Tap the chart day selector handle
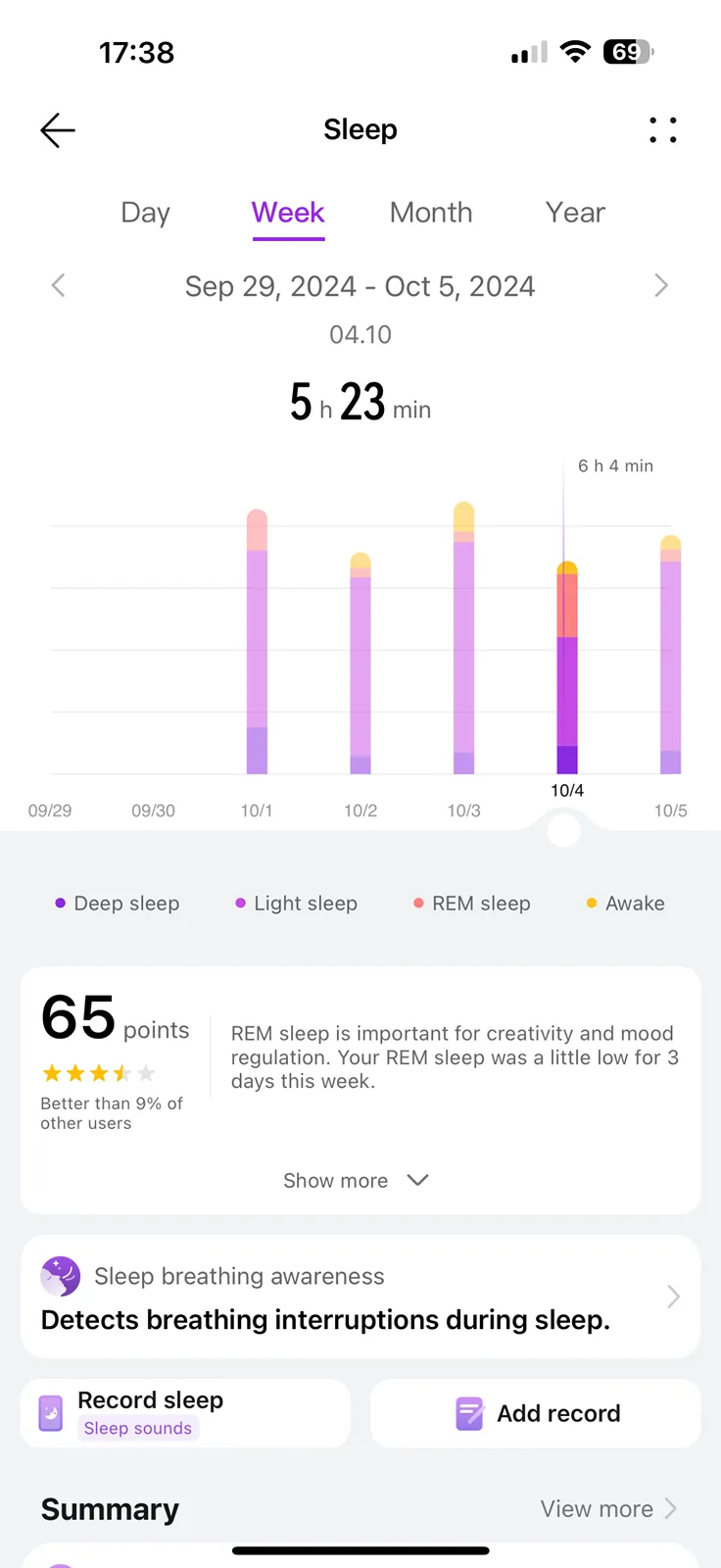 click(x=564, y=830)
